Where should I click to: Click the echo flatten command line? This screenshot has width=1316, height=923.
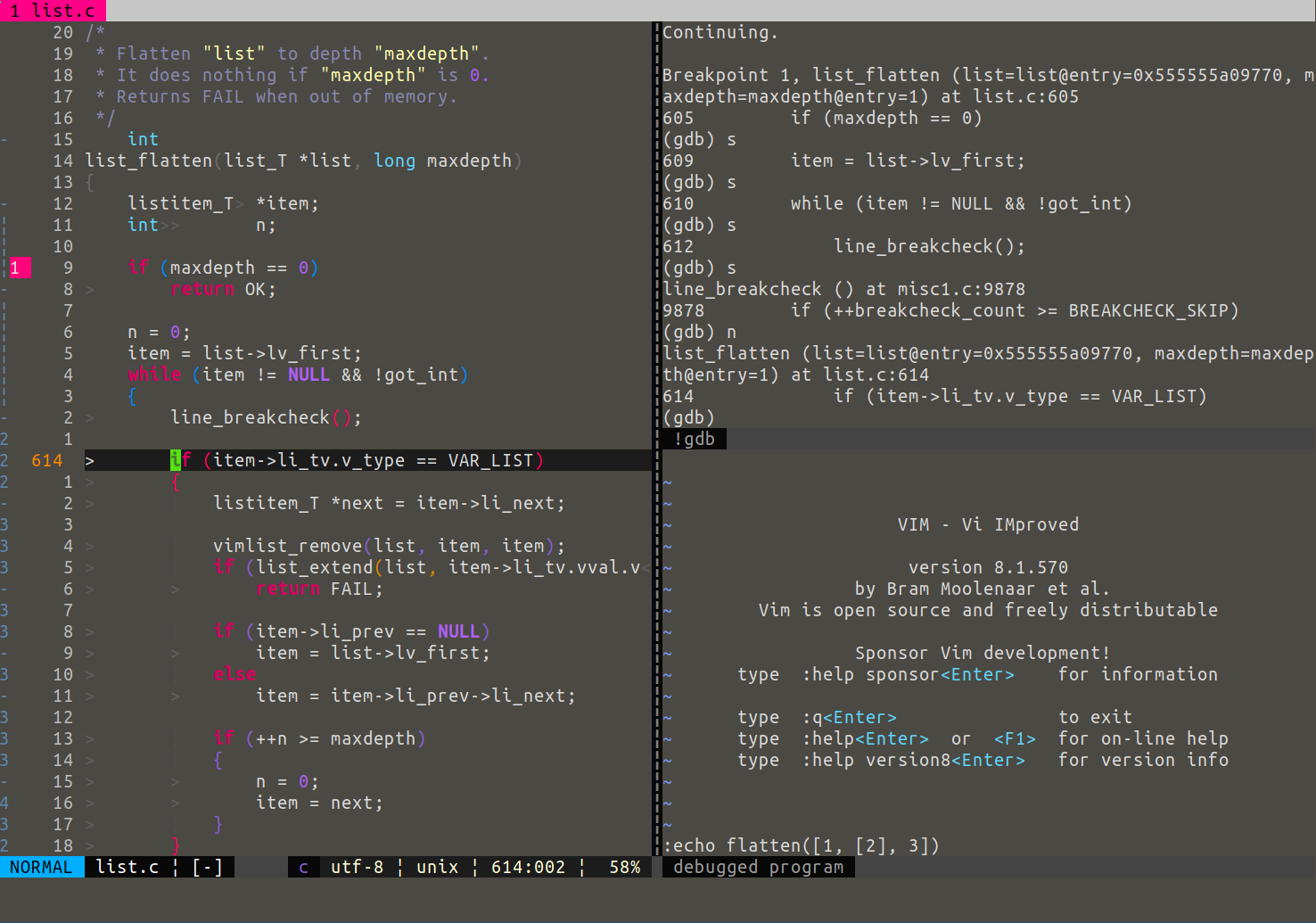pos(801,845)
